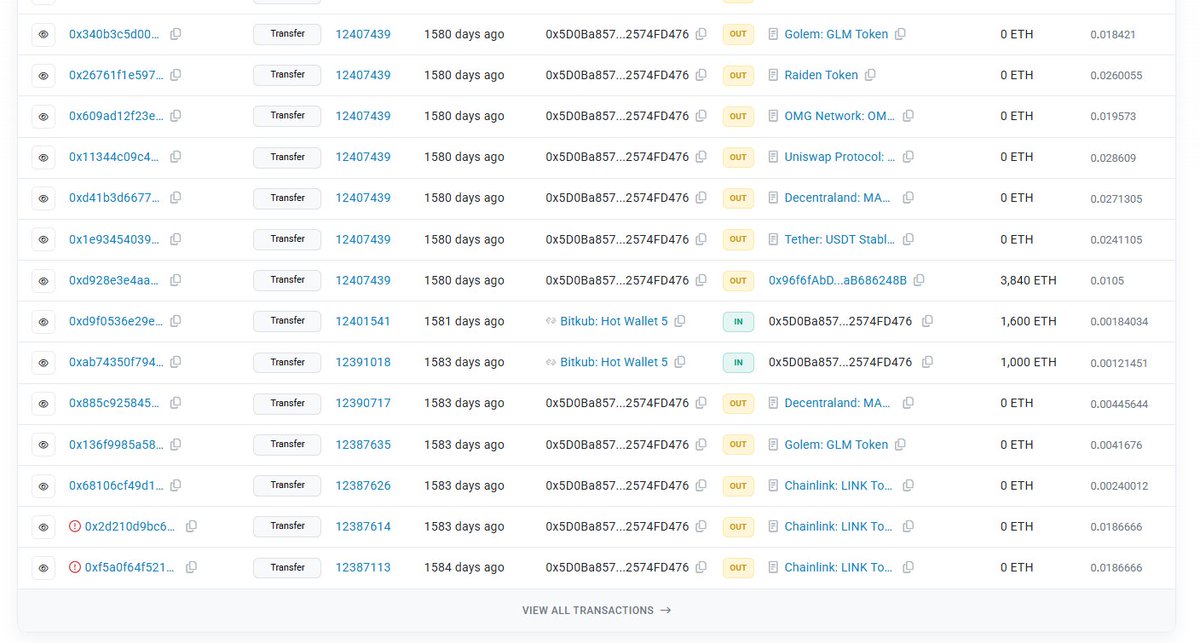This screenshot has width=1200, height=643.
Task: Open block 12387626
Action: 363,485
